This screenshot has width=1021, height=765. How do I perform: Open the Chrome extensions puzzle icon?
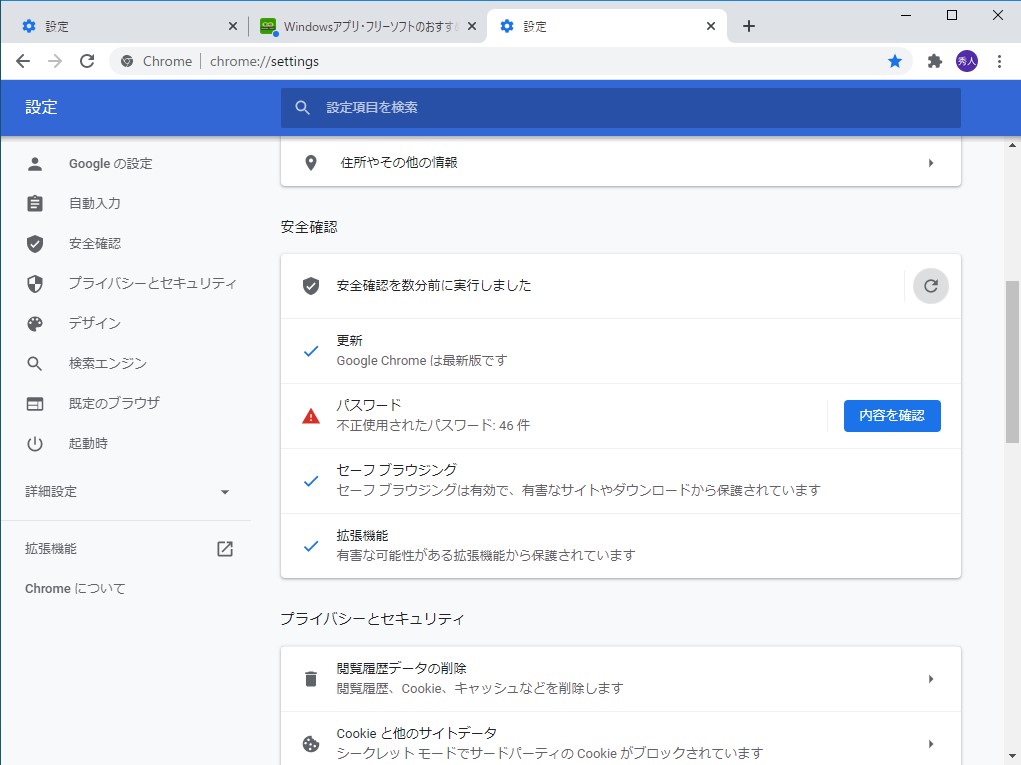933,61
